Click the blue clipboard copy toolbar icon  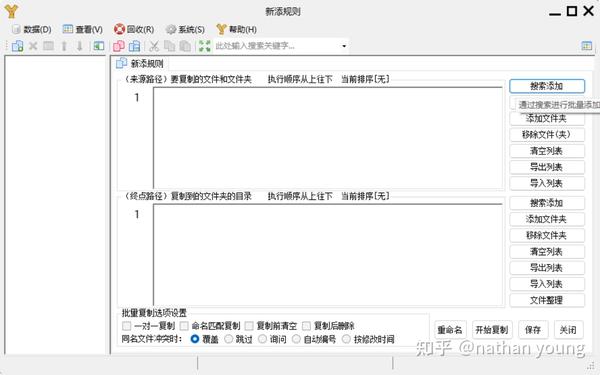coord(134,46)
